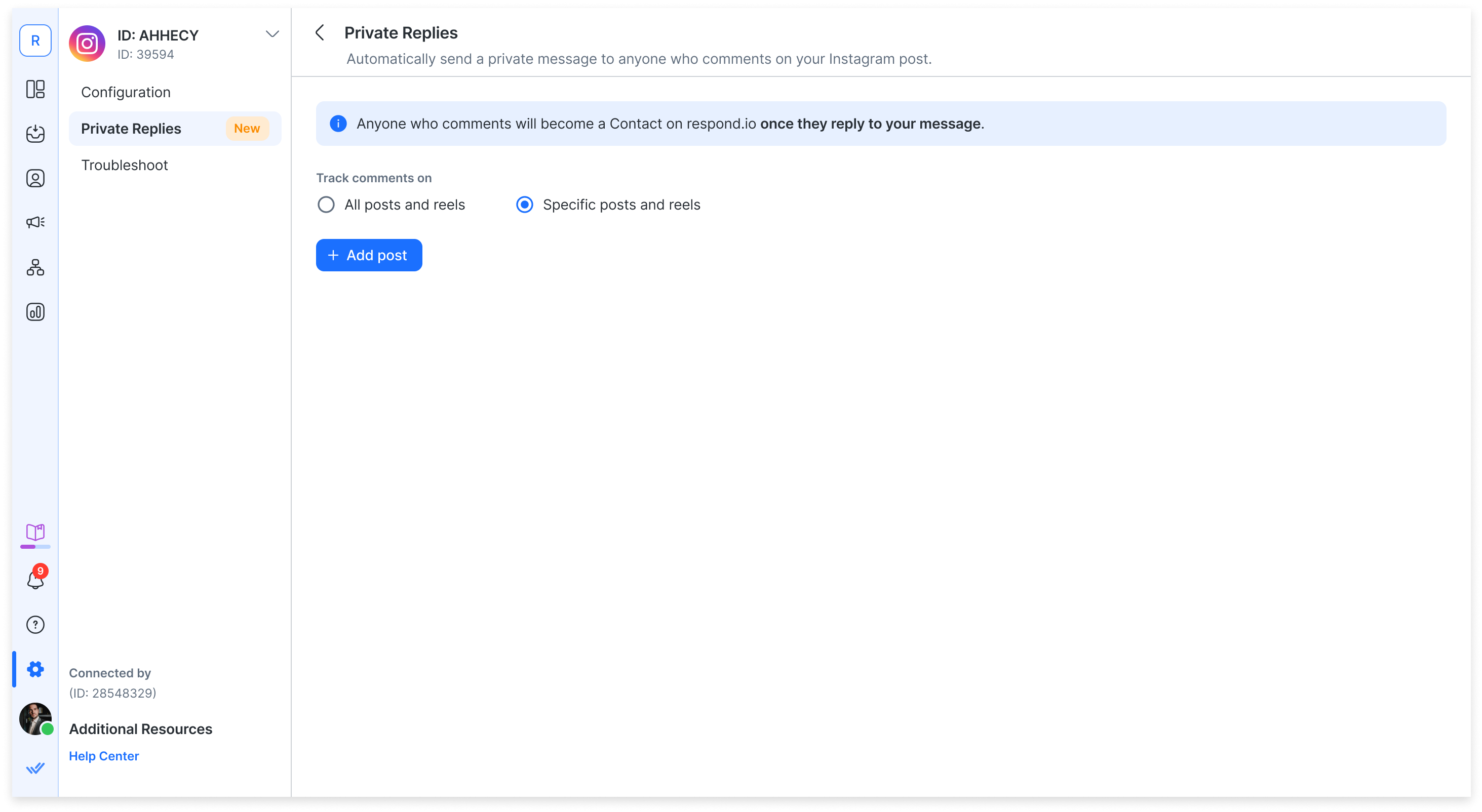Open the Inbox messages icon
This screenshot has height=812, width=1482.
[x=35, y=134]
